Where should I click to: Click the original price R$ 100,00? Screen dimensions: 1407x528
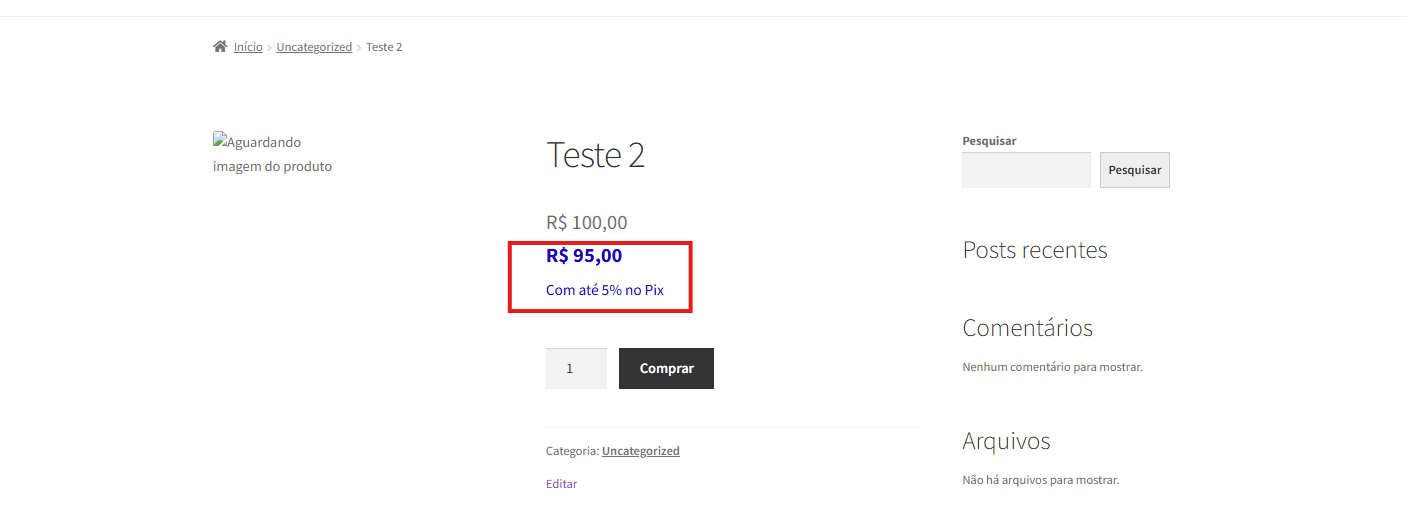(587, 223)
